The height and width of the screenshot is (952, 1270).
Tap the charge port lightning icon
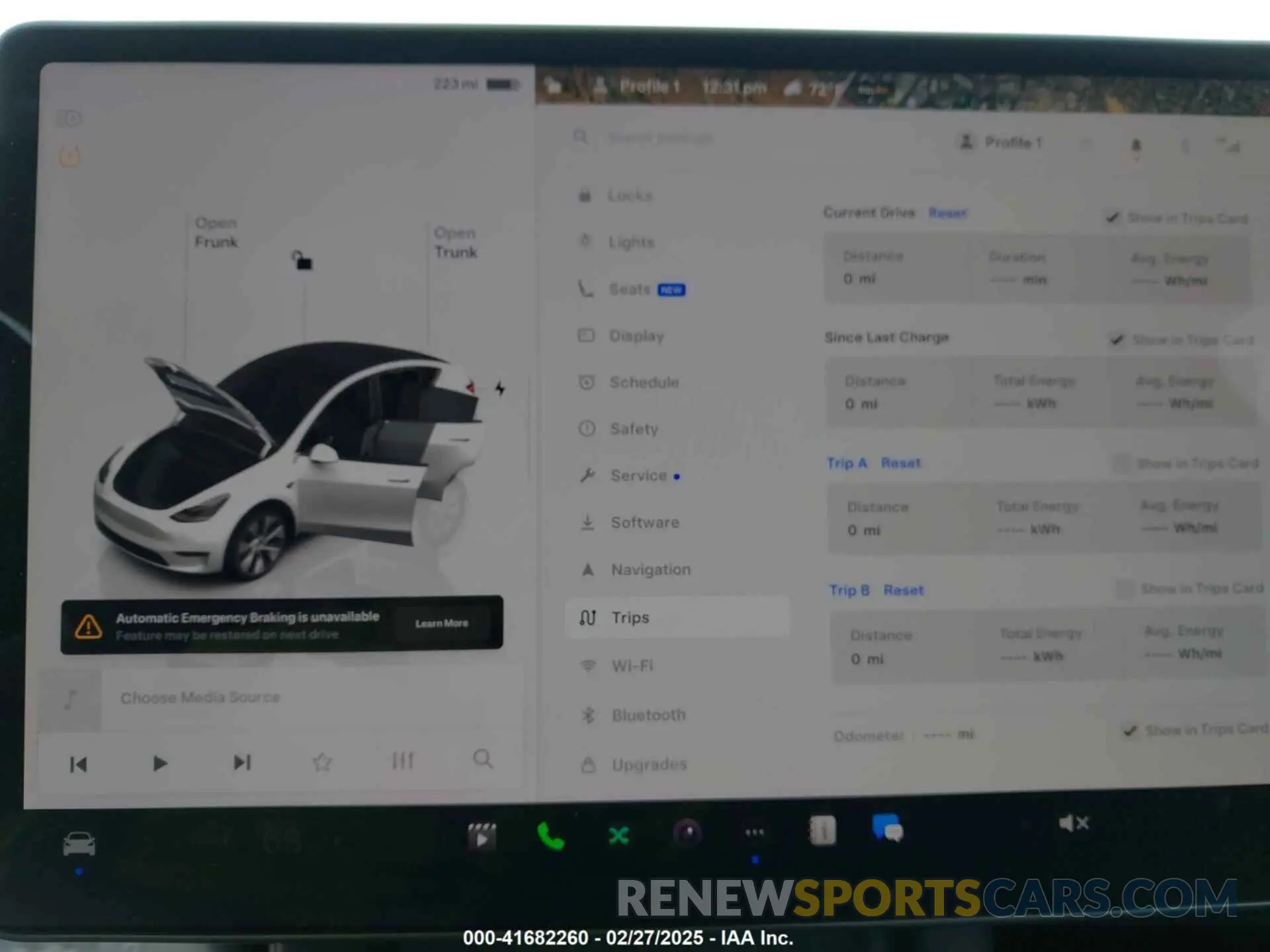pyautogui.click(x=500, y=388)
